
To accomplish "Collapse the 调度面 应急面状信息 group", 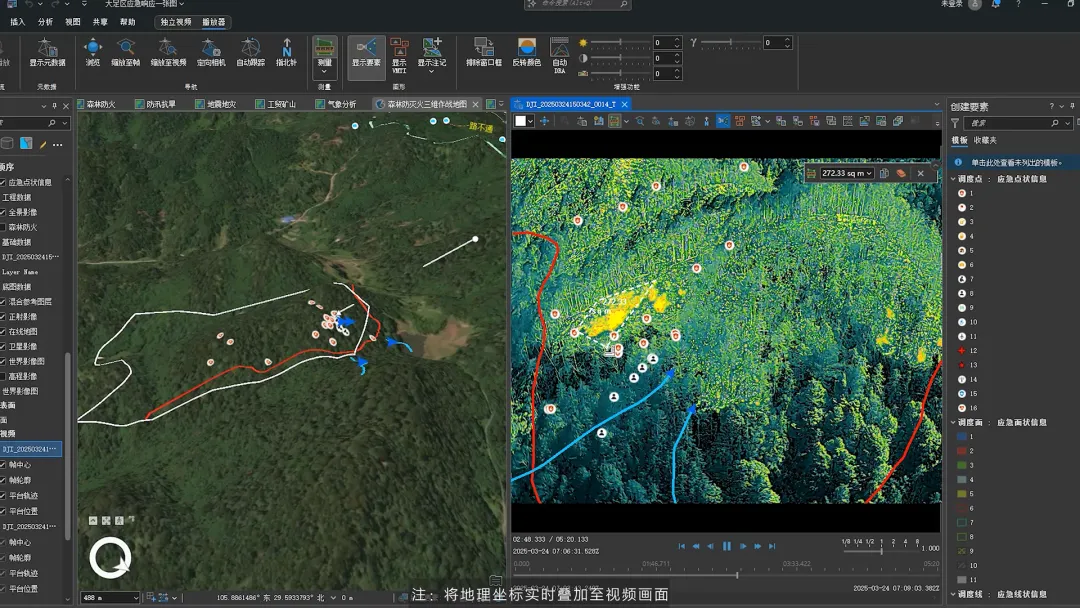I will tap(953, 422).
